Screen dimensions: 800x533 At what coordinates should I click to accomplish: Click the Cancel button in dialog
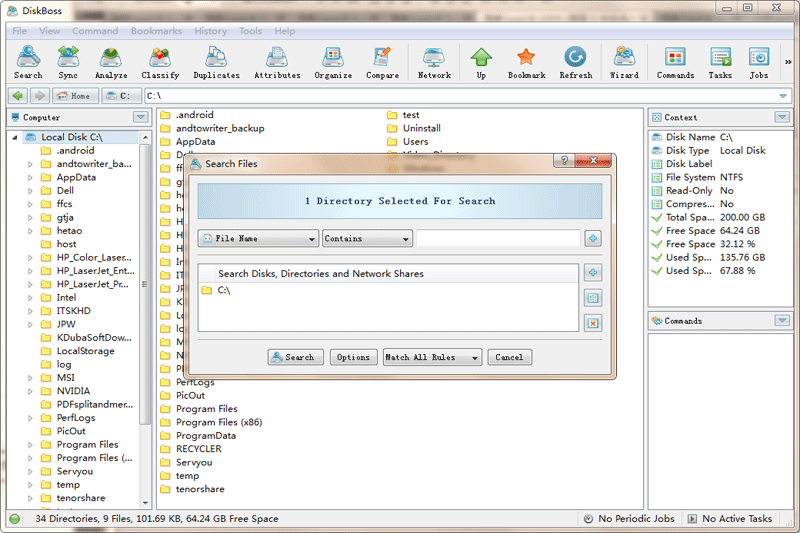(509, 357)
